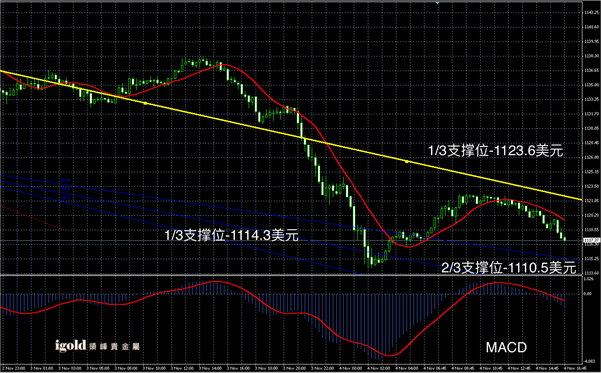Select the yellow trendline anchor near 1126 level

(x=407, y=162)
